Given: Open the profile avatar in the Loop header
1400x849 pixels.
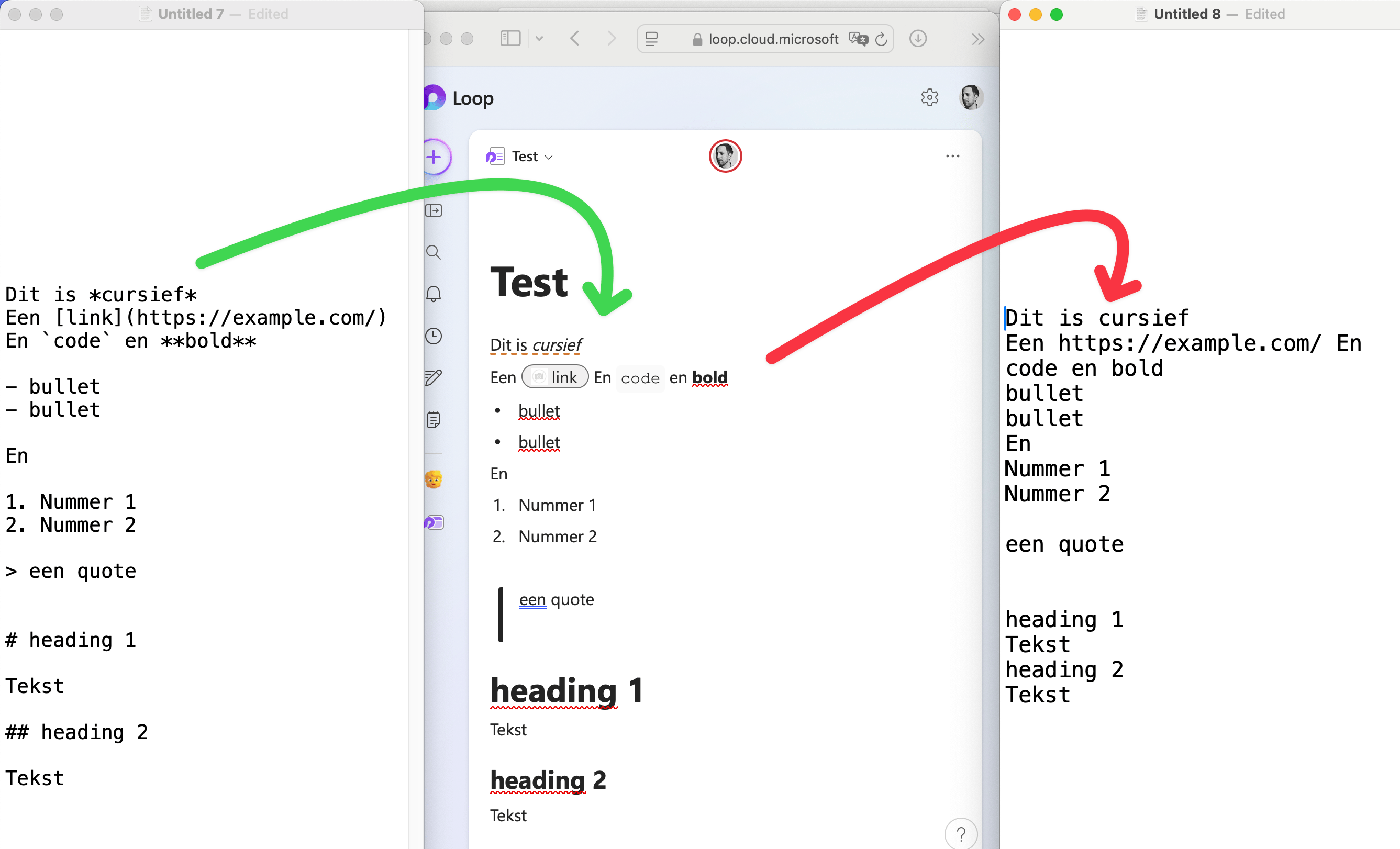Looking at the screenshot, I should tap(971, 98).
